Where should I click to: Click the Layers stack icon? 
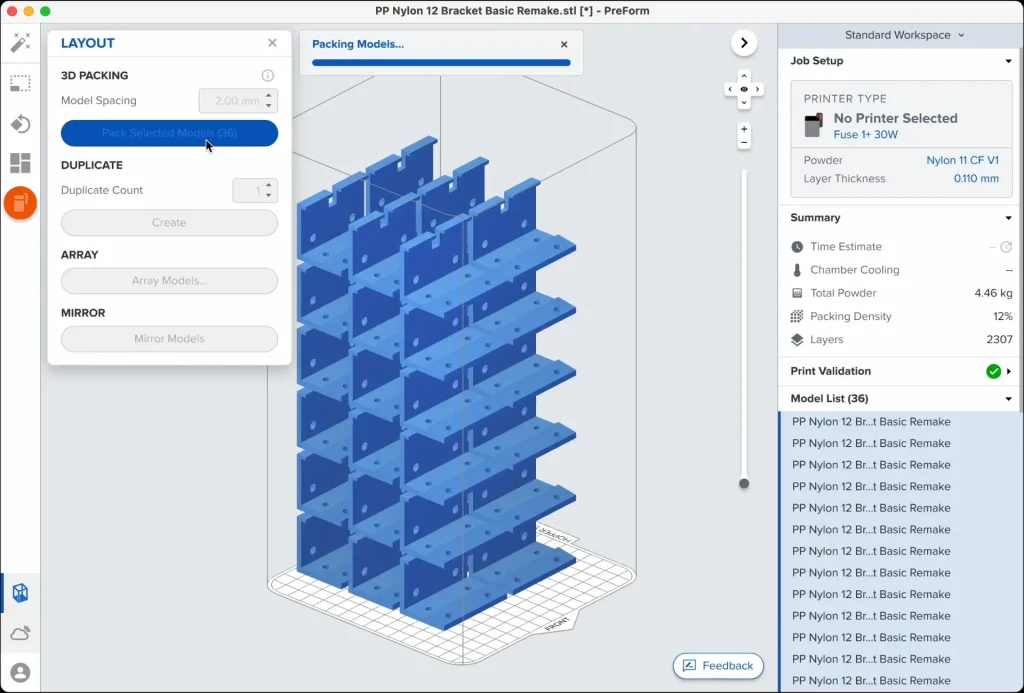click(797, 340)
